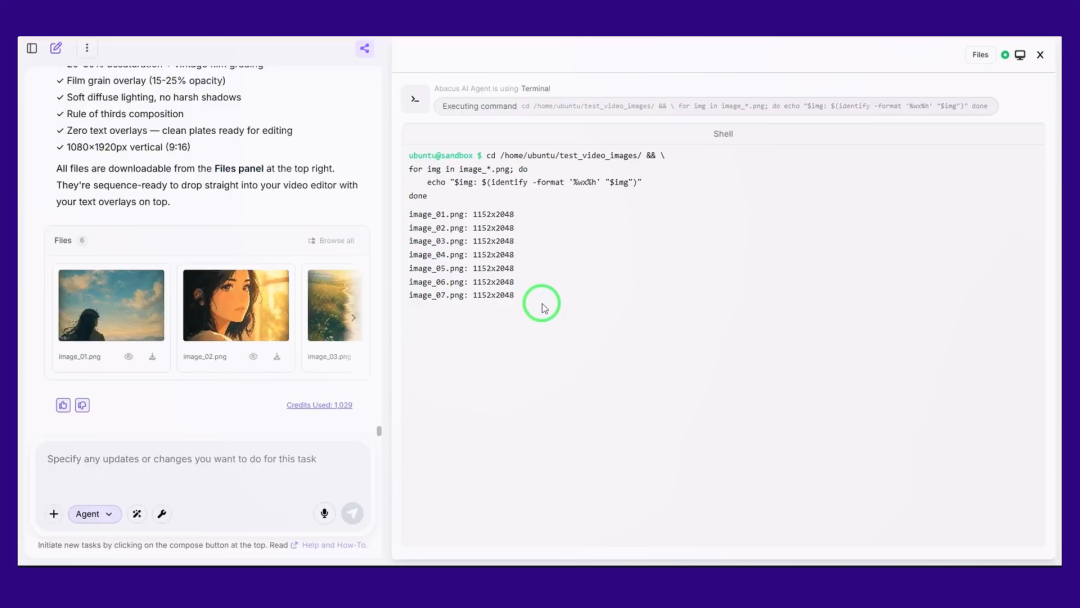1080x608 pixels.
Task: Click the 'Terminal' label in agent status
Action: coord(536,89)
